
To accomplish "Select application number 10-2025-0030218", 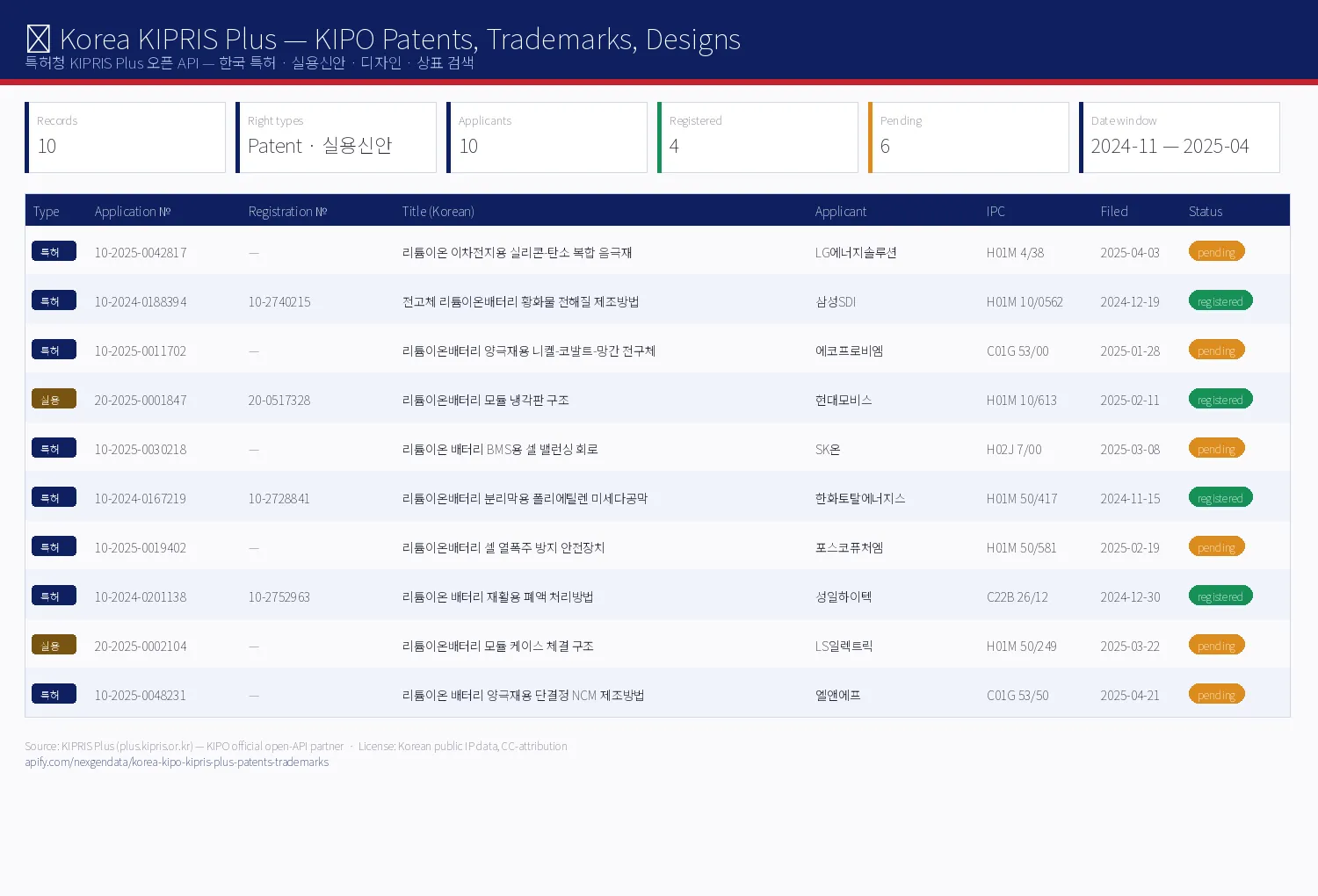I will click(141, 450).
